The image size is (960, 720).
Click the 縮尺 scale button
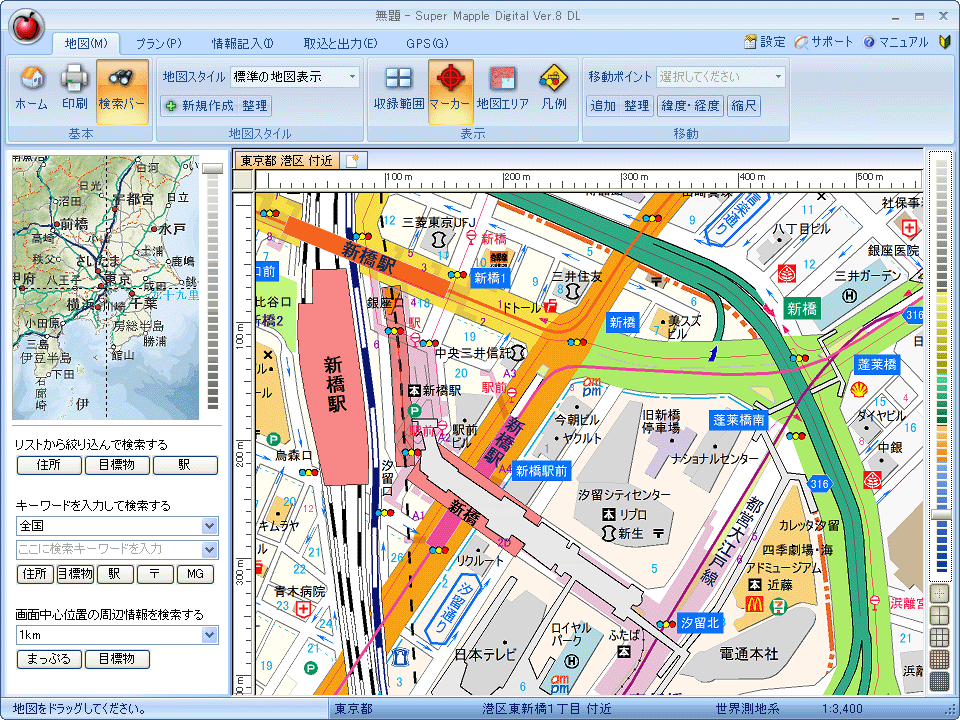tap(744, 106)
